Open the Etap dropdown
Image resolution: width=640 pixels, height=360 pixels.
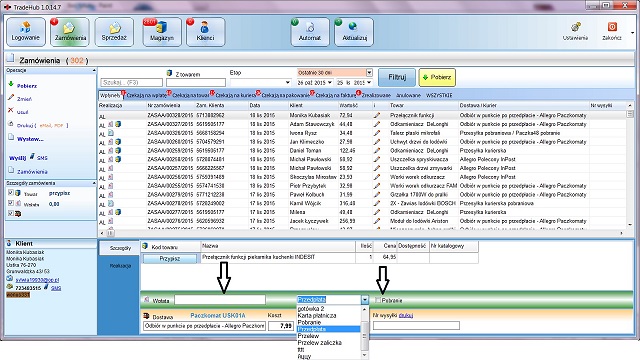point(288,82)
